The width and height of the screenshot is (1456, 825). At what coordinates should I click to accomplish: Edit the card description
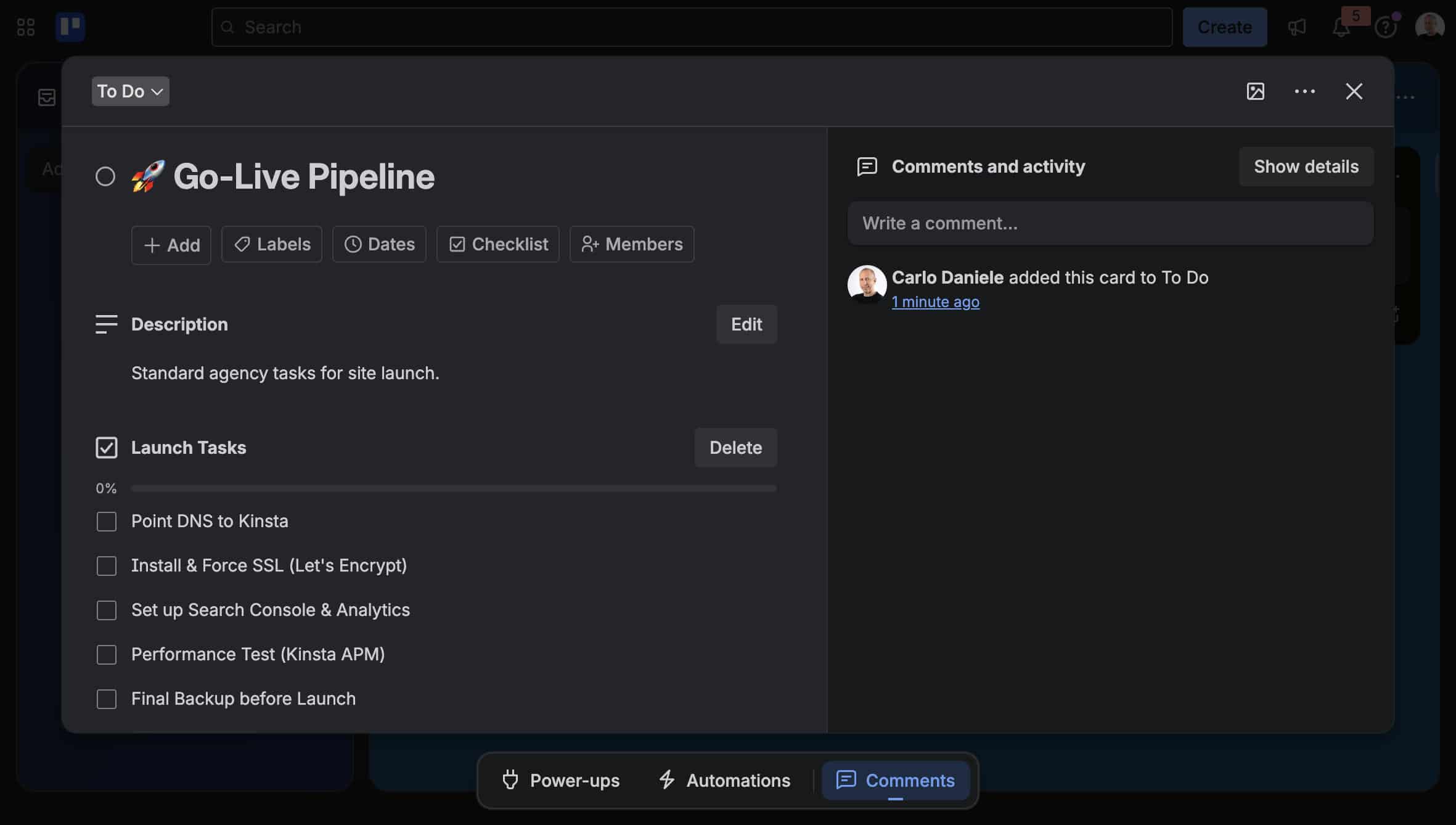click(x=746, y=324)
